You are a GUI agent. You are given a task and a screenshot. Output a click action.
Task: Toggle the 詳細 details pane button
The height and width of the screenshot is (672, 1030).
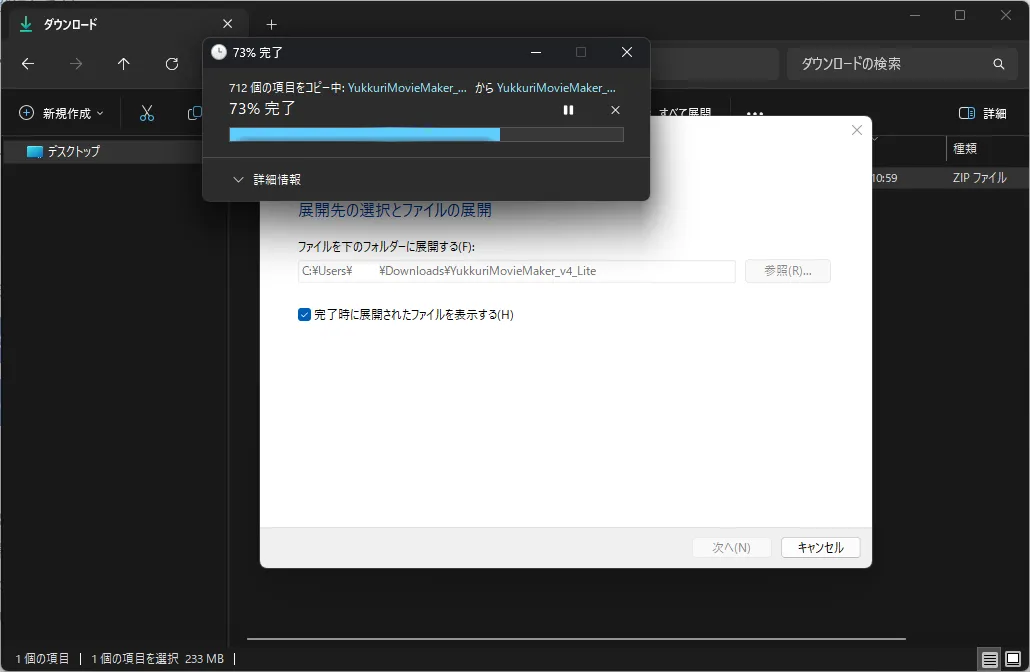click(x=983, y=113)
